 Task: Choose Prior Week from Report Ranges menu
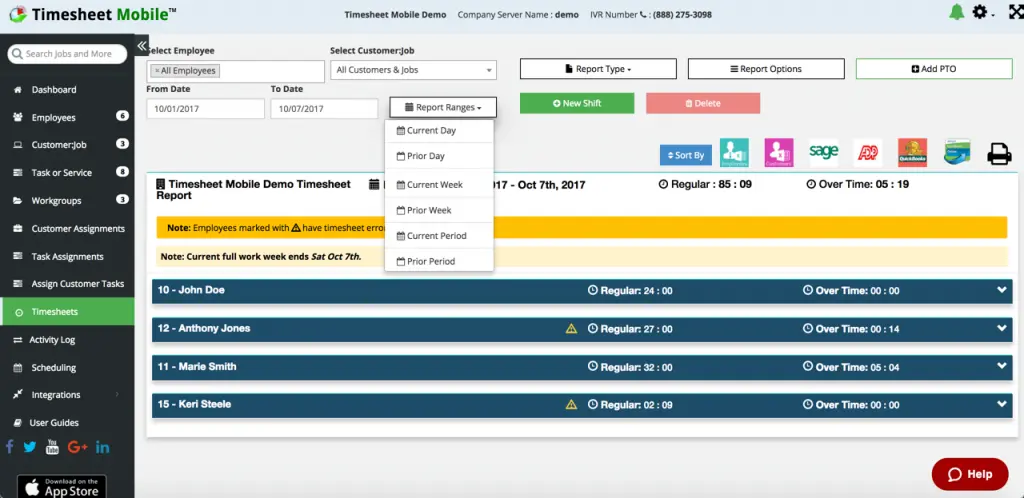[430, 210]
